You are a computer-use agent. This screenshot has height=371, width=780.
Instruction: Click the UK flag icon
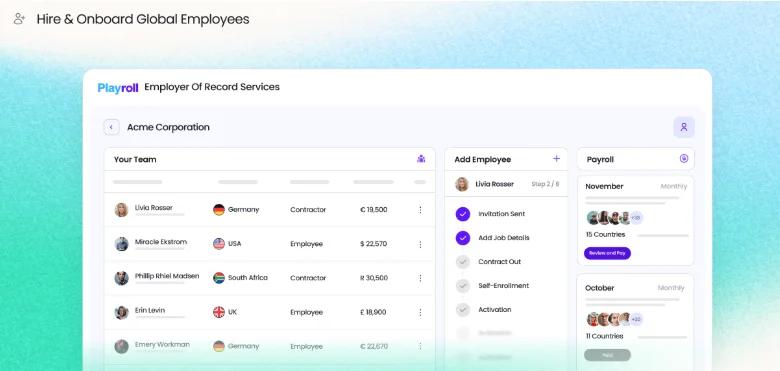pyautogui.click(x=219, y=312)
